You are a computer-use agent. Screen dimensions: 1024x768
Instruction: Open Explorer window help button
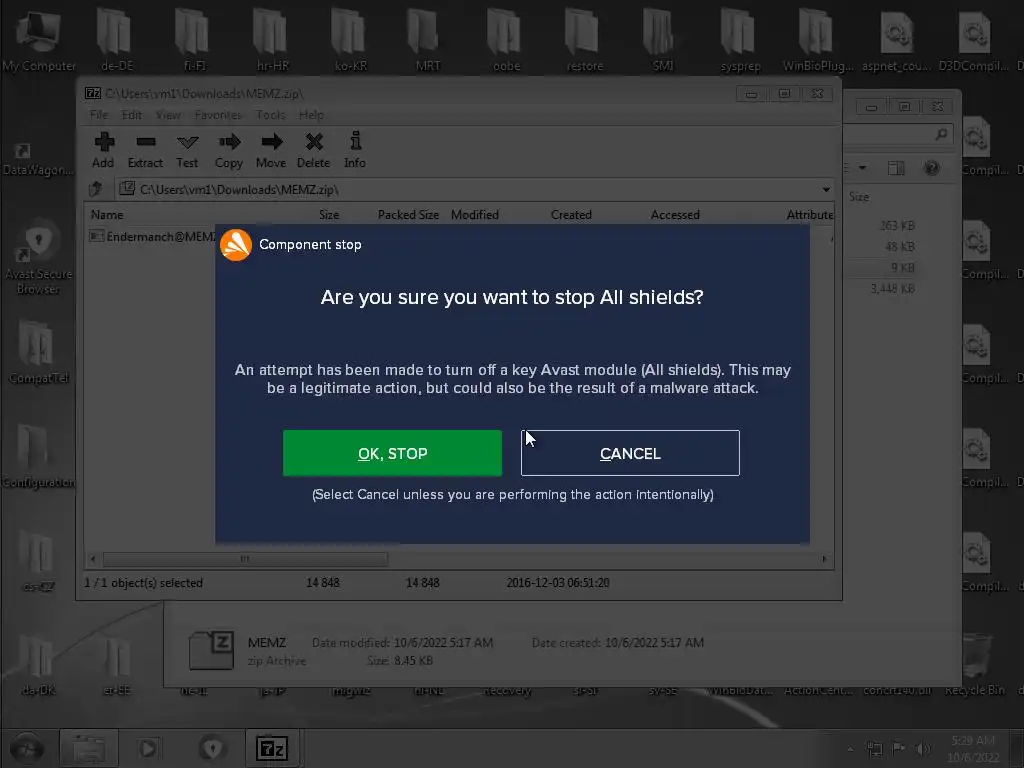pyautogui.click(x=931, y=168)
